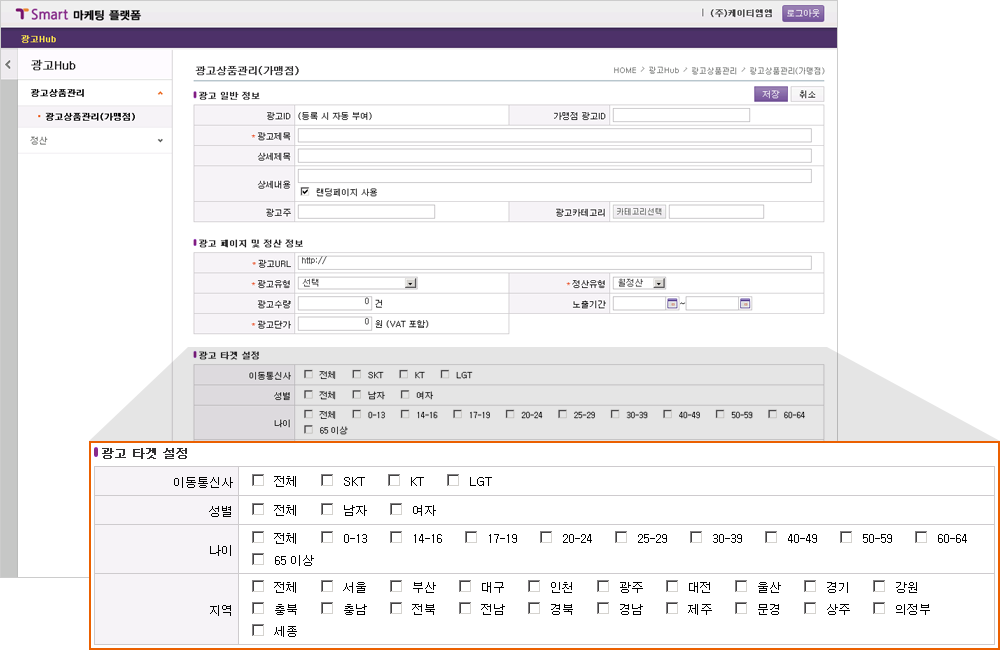Viewport: 1000px width, 650px height.
Task: Open the 광고유형 선택 dropdown
Action: 358,283
